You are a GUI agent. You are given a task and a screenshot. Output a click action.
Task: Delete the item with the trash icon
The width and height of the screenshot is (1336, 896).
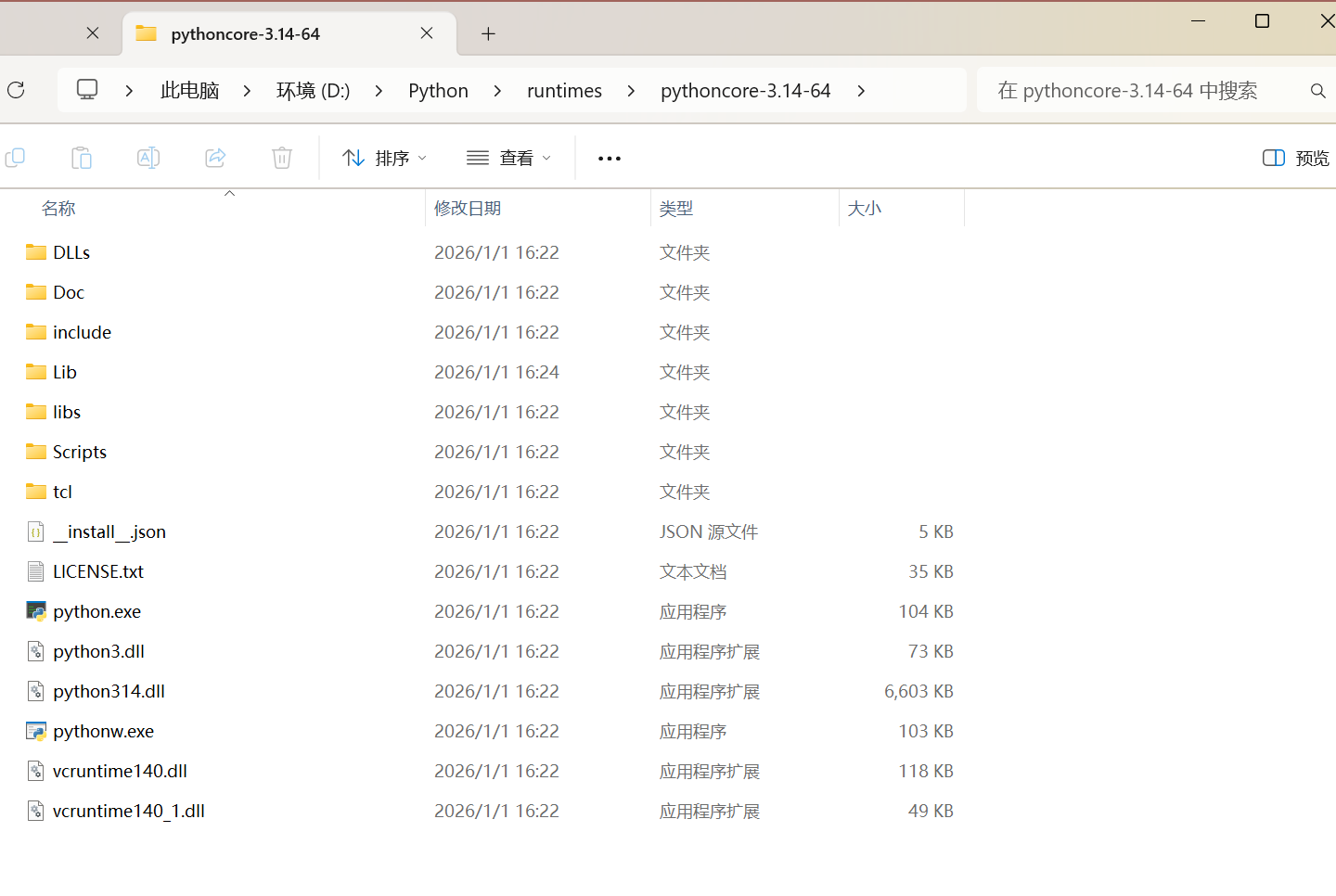point(282,158)
